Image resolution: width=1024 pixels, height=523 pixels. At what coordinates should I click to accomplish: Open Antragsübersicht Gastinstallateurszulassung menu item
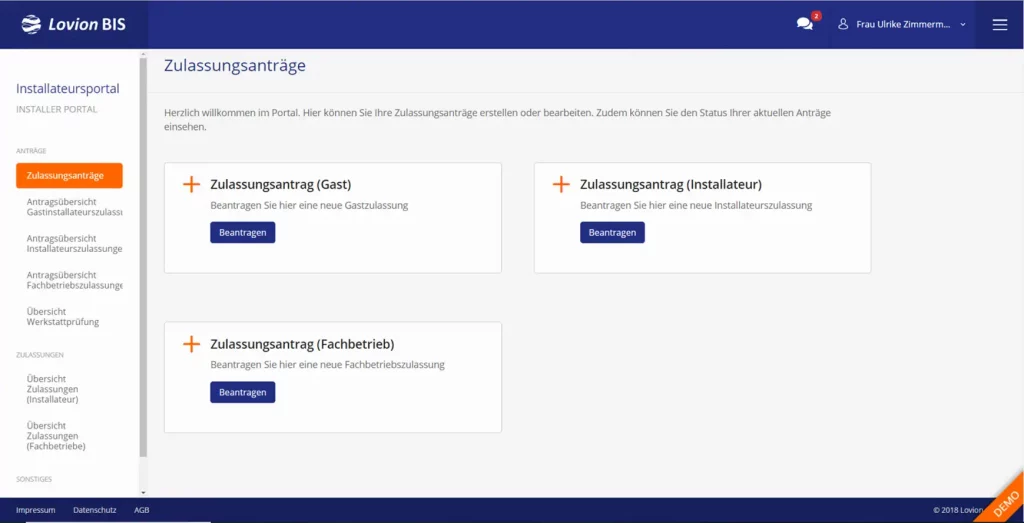[x=74, y=207]
